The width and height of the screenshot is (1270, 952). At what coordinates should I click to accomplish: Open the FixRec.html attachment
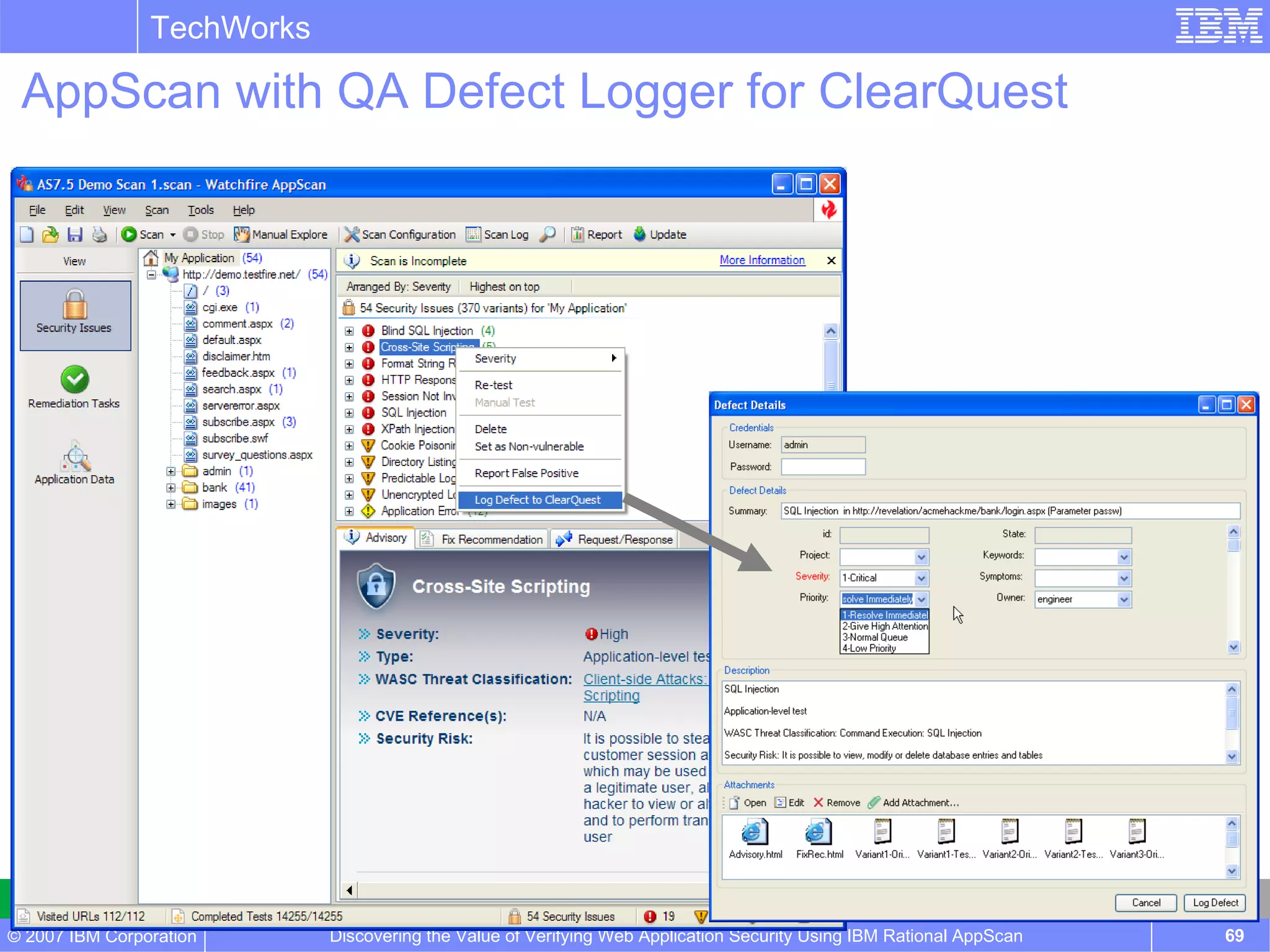819,839
